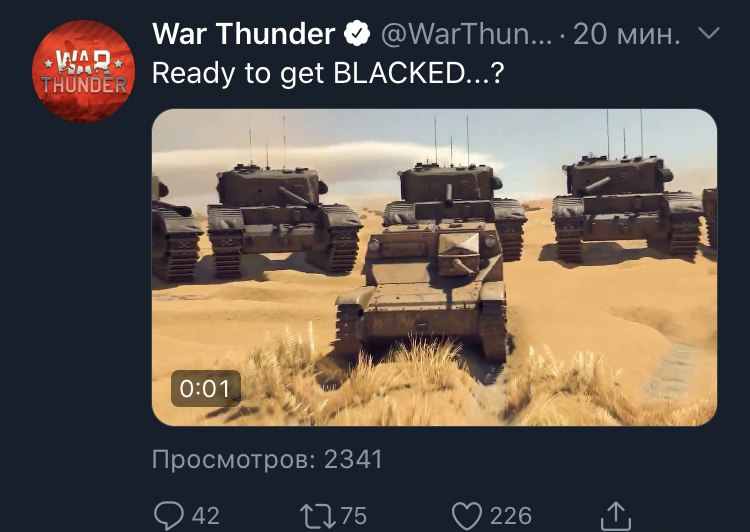
Task: Open the War Thunder profile avatar
Action: pyautogui.click(x=83, y=71)
